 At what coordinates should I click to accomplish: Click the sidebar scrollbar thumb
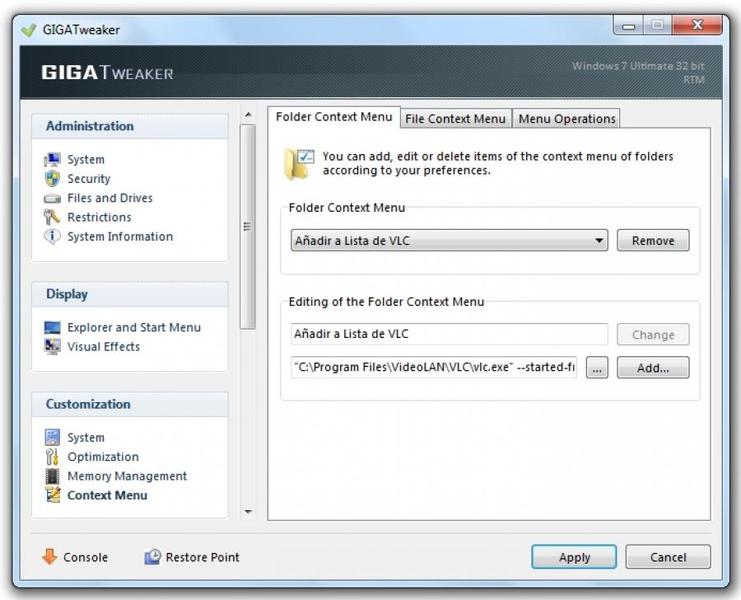pos(248,227)
